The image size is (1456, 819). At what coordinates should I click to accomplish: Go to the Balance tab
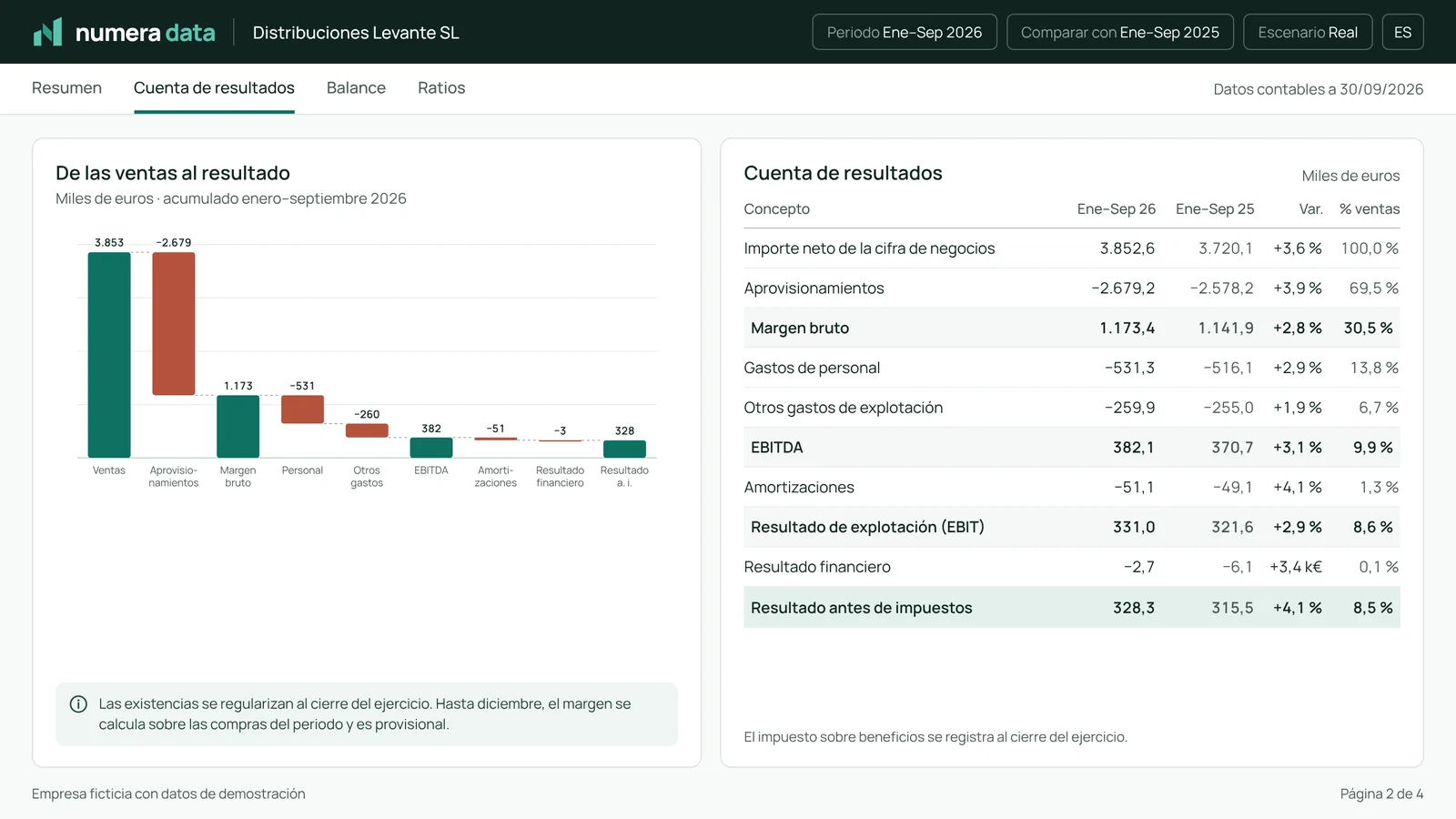(x=356, y=88)
